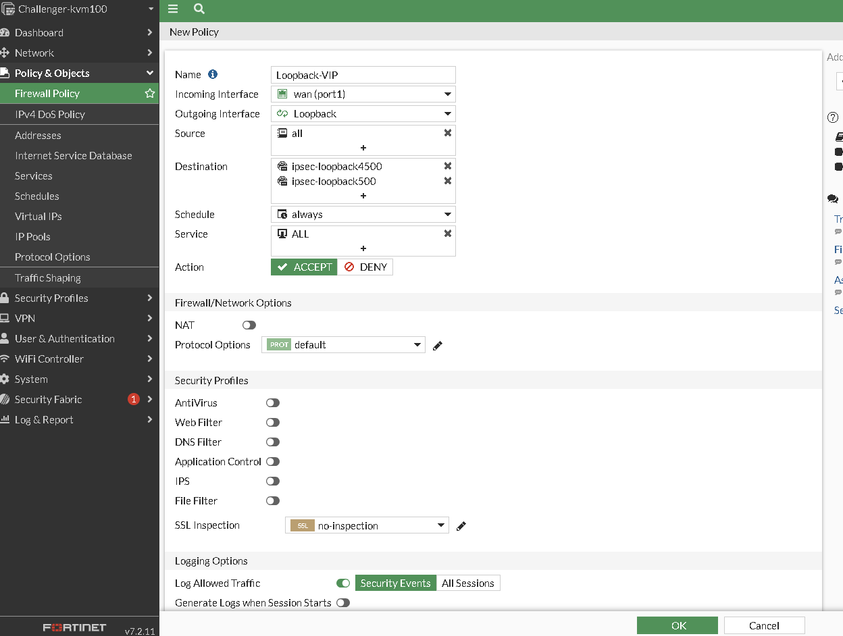Click OK to save policy

(x=677, y=626)
